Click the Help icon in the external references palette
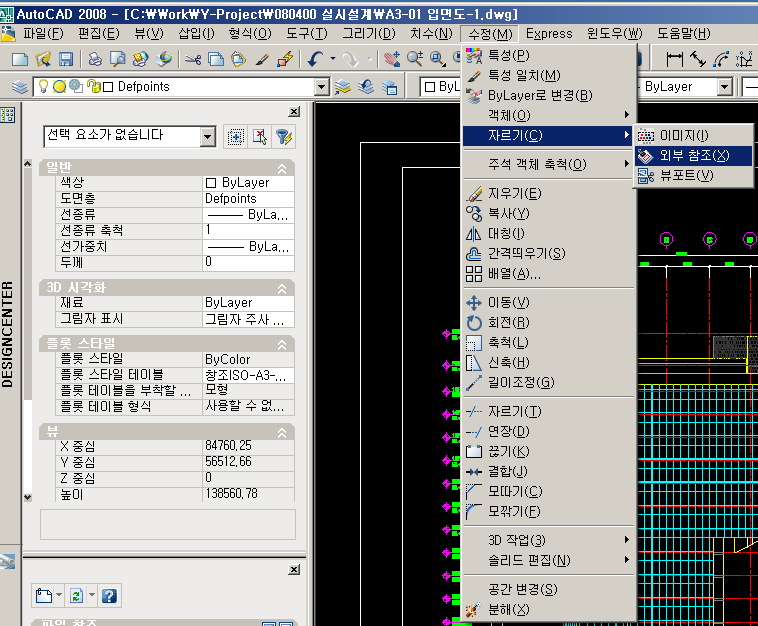 pyautogui.click(x=110, y=596)
